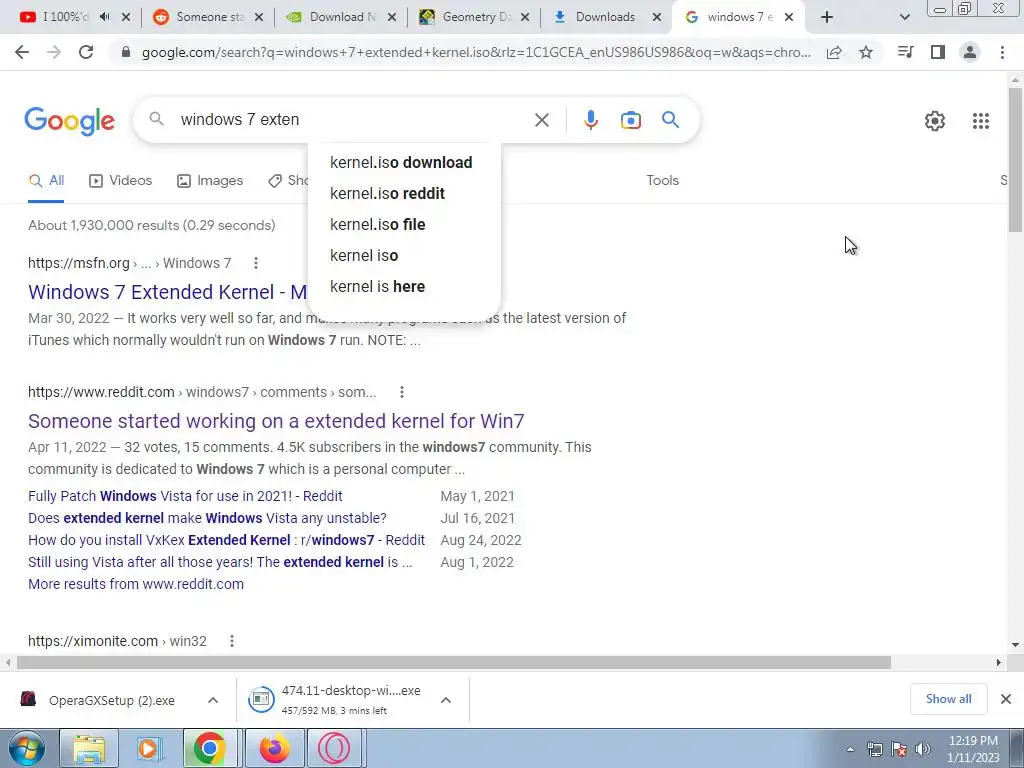Close the download shelf bar
The image size is (1024, 768).
[x=1006, y=699]
